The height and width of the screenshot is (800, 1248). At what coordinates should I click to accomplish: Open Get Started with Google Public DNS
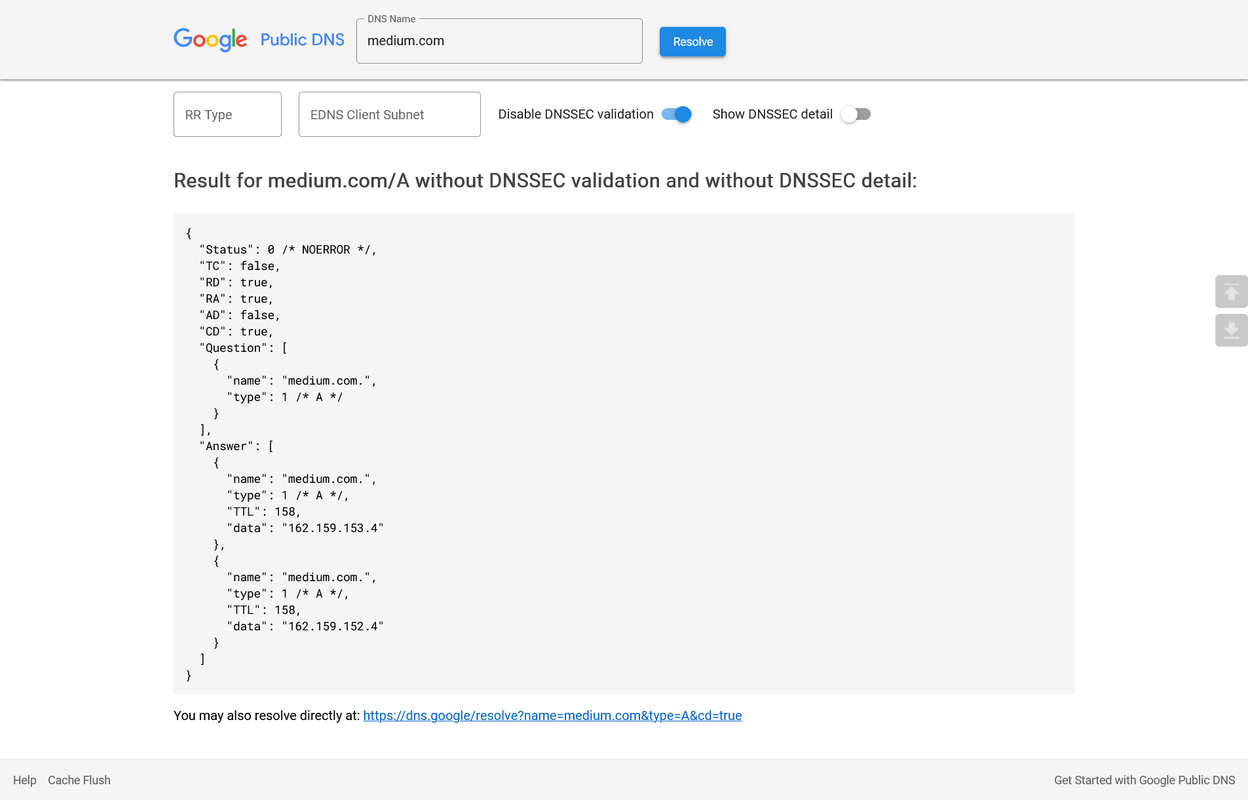click(1144, 780)
